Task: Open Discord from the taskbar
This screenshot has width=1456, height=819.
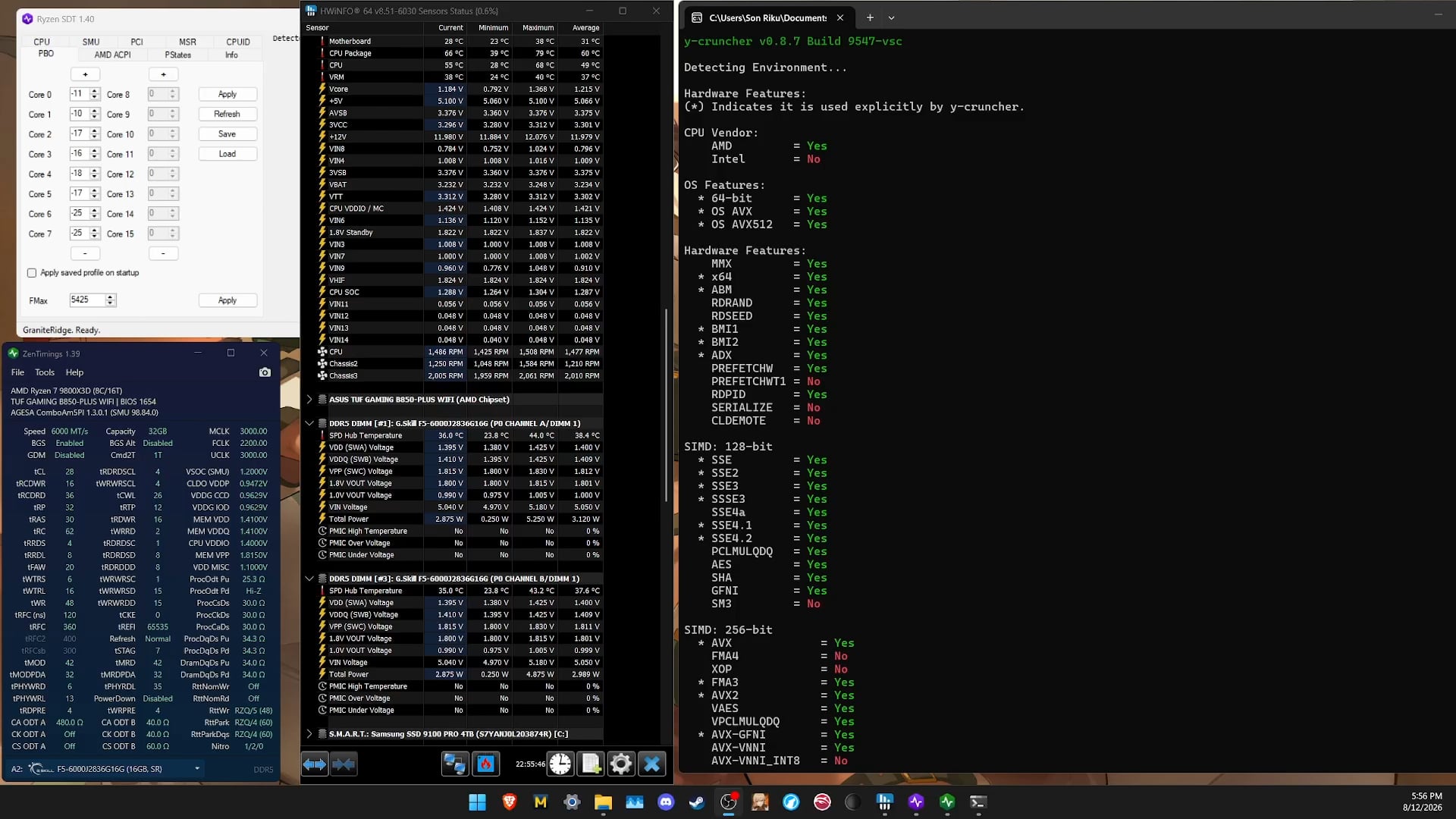Action: click(666, 802)
